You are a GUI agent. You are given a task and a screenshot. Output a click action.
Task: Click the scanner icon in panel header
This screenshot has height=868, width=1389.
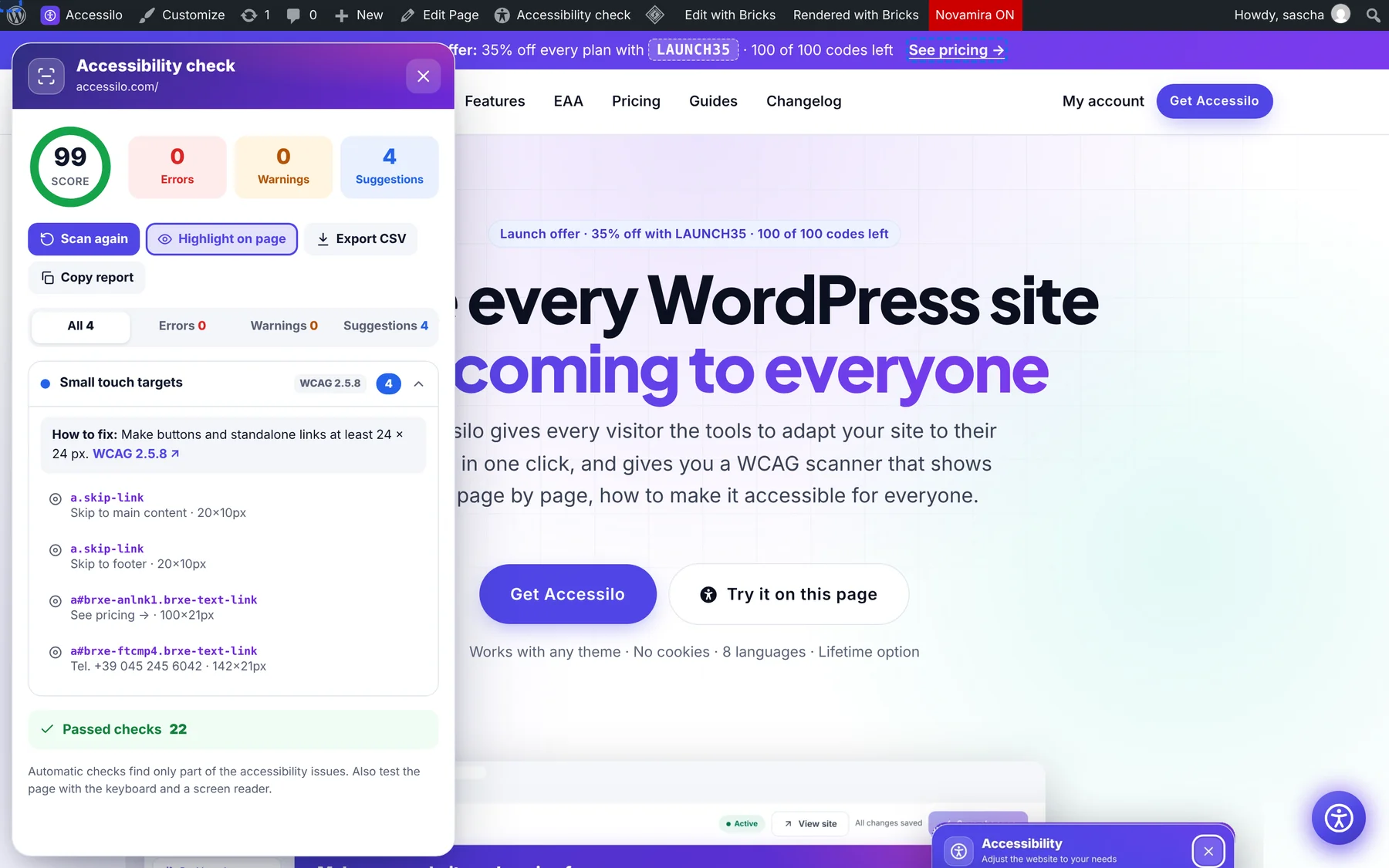click(x=46, y=76)
